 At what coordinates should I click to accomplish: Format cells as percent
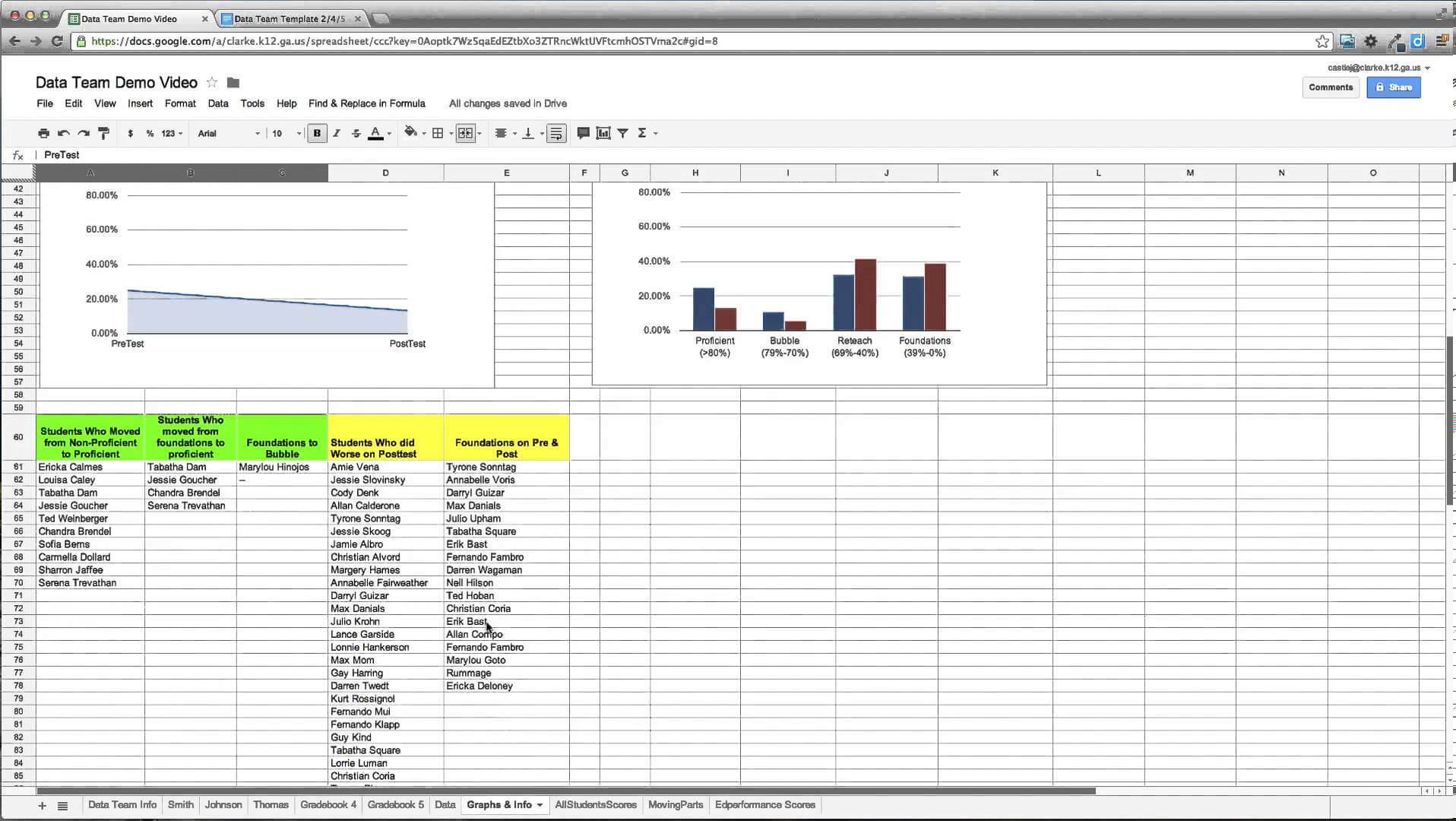pyautogui.click(x=150, y=133)
